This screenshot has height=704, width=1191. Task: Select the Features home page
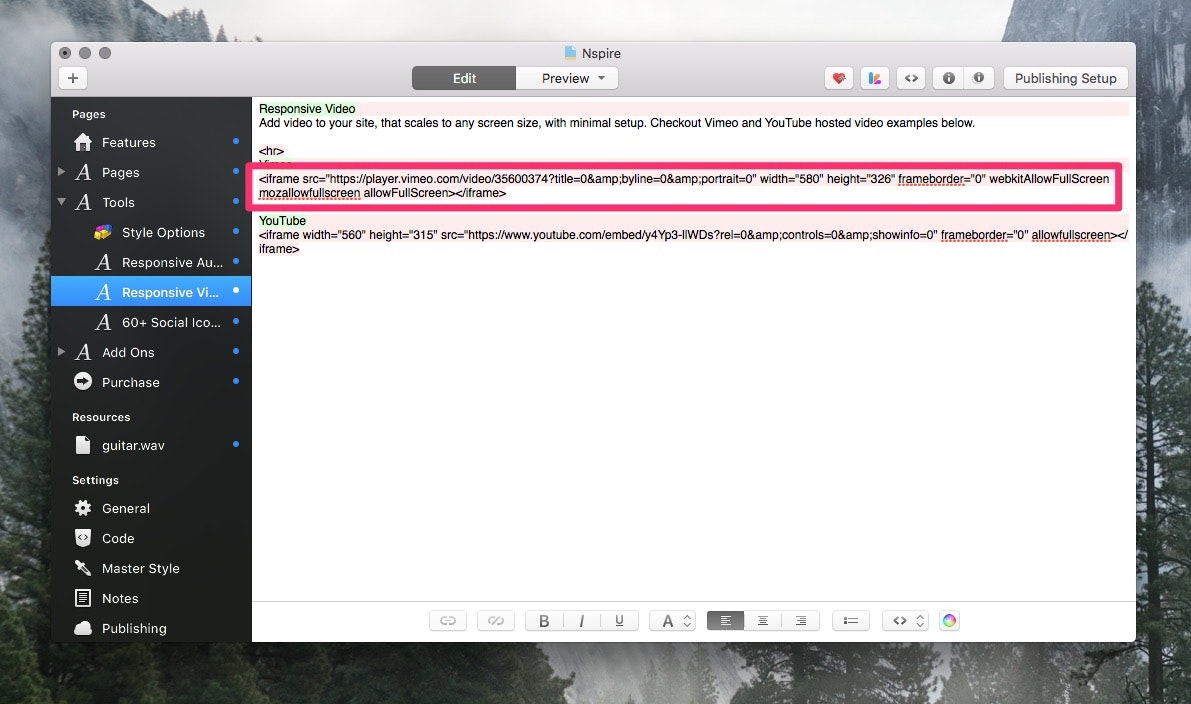(x=151, y=142)
